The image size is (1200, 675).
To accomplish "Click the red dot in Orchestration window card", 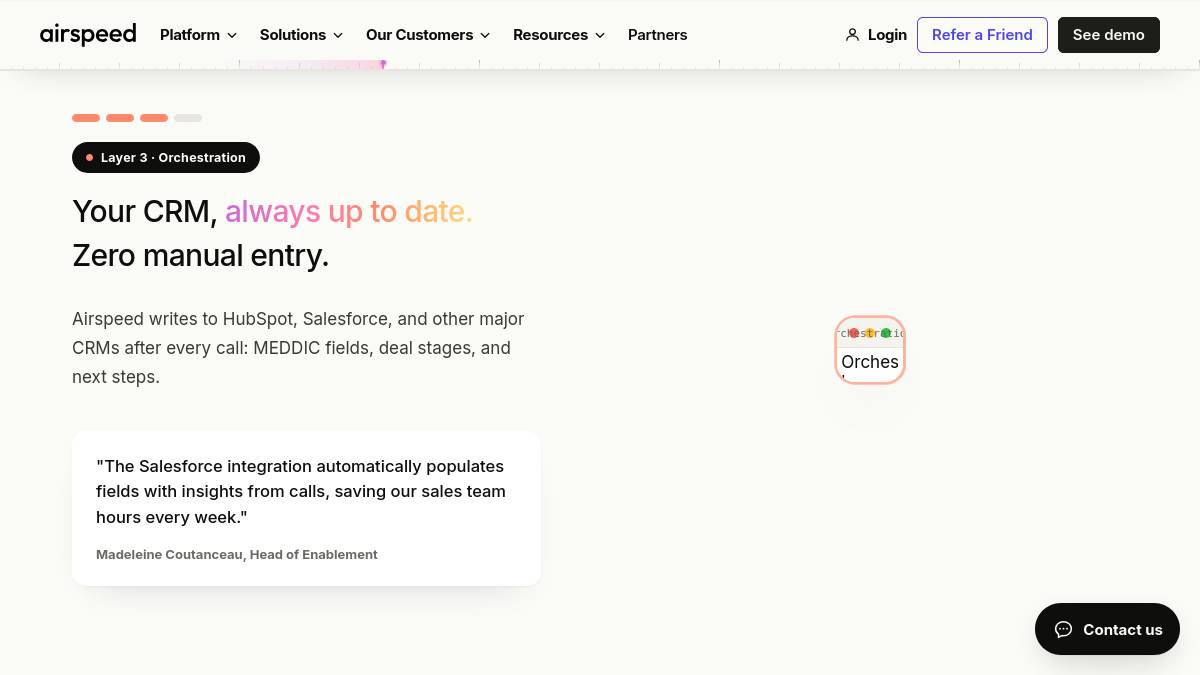I will click(854, 333).
